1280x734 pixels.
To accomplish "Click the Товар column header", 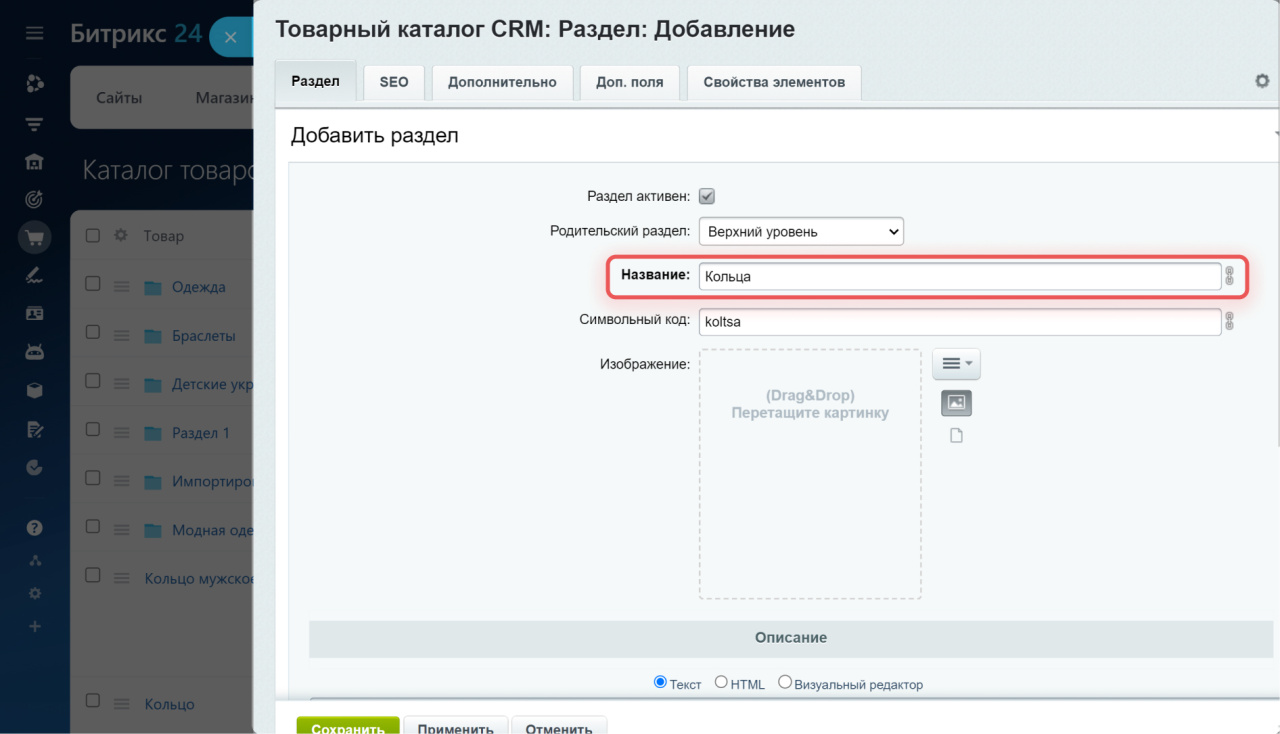I will 164,236.
